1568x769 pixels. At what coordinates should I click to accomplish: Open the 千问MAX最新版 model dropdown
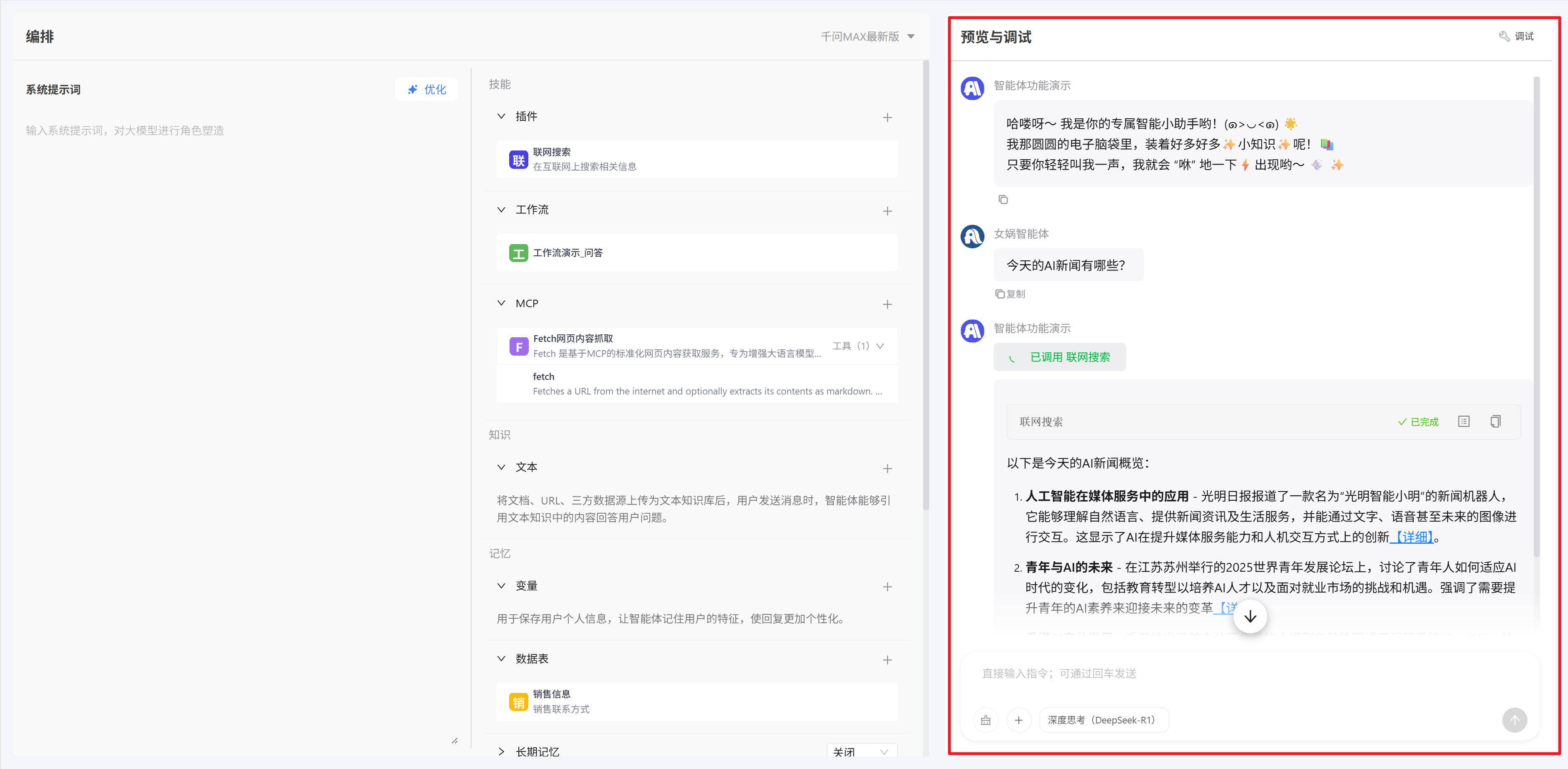click(867, 36)
